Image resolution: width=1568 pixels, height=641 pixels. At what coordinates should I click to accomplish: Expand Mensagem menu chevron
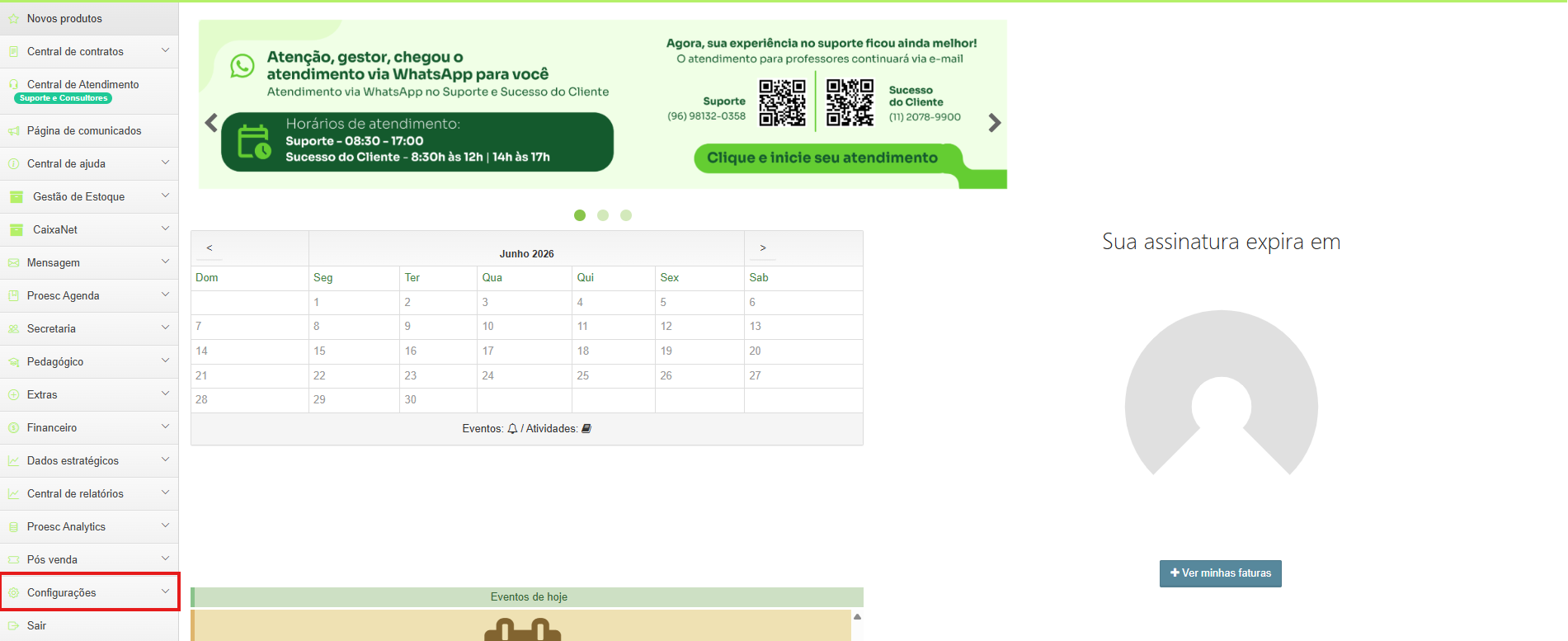click(165, 262)
